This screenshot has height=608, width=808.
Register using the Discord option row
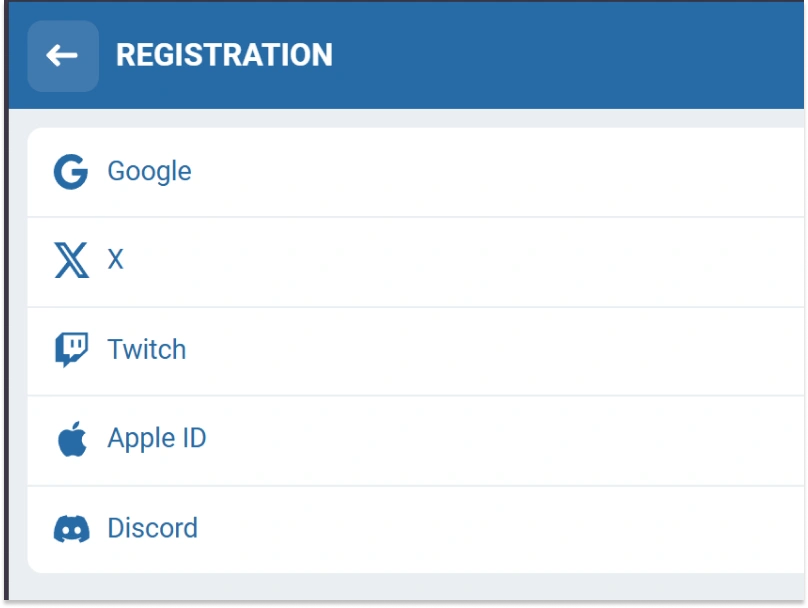450,529
